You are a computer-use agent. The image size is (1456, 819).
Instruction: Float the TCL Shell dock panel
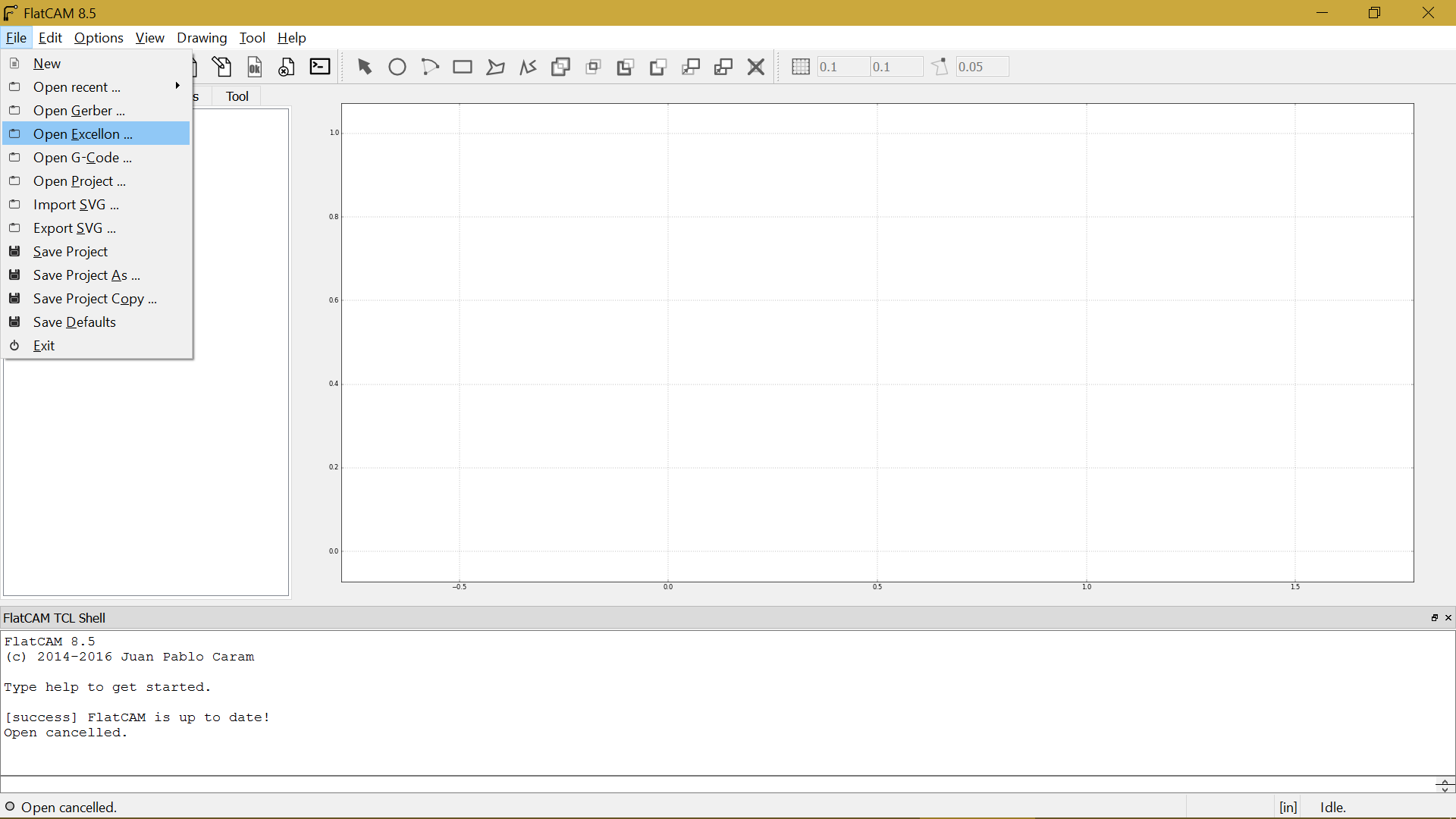click(1434, 618)
